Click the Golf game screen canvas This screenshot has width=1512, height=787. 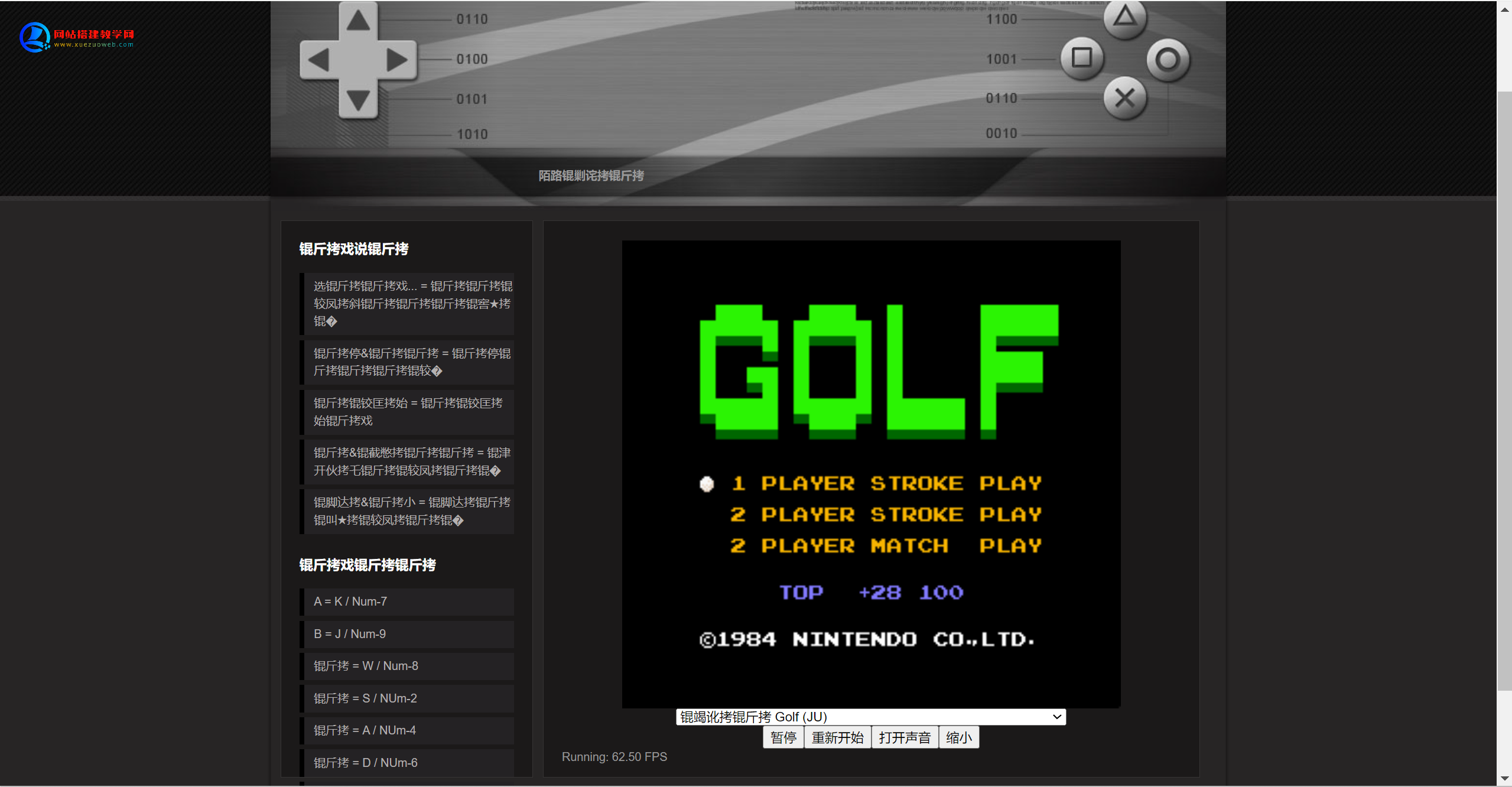(x=871, y=474)
